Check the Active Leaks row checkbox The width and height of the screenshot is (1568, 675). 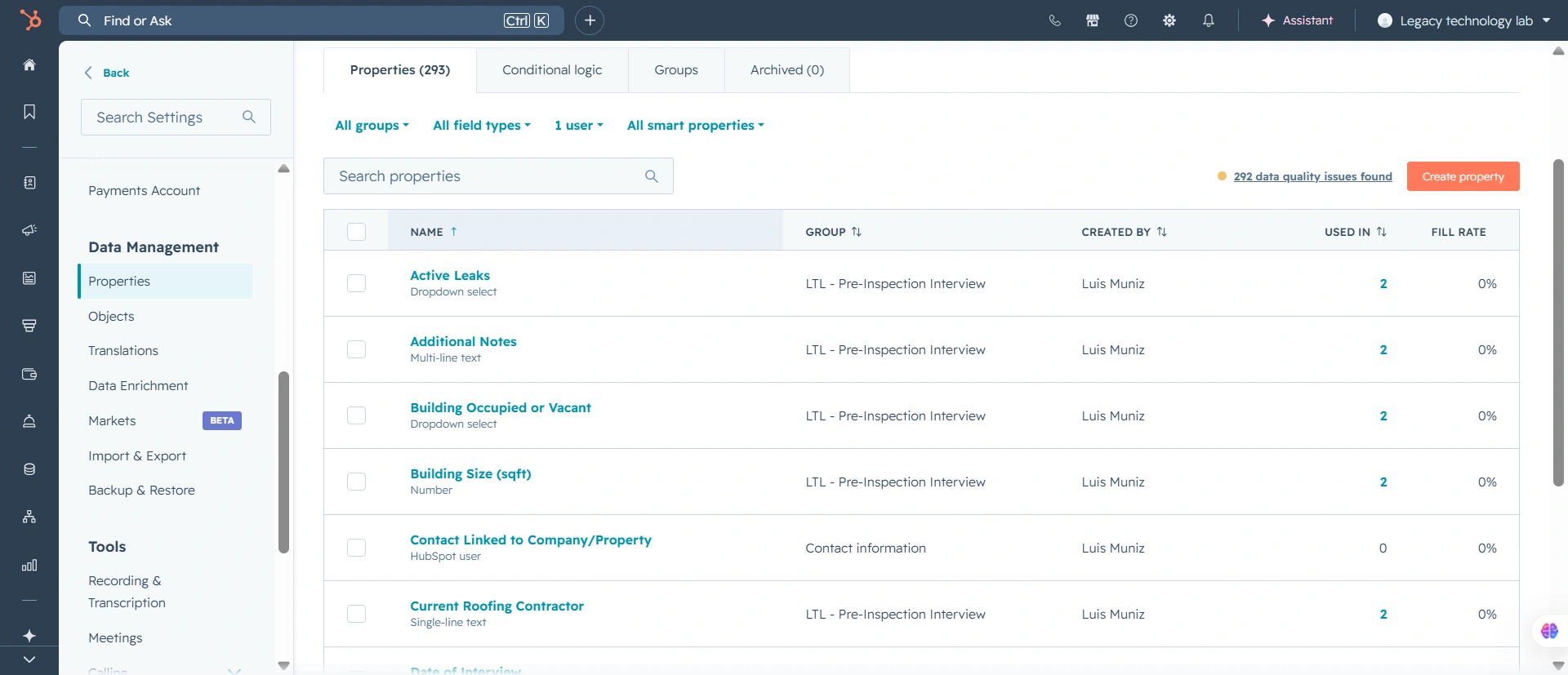[x=356, y=283]
